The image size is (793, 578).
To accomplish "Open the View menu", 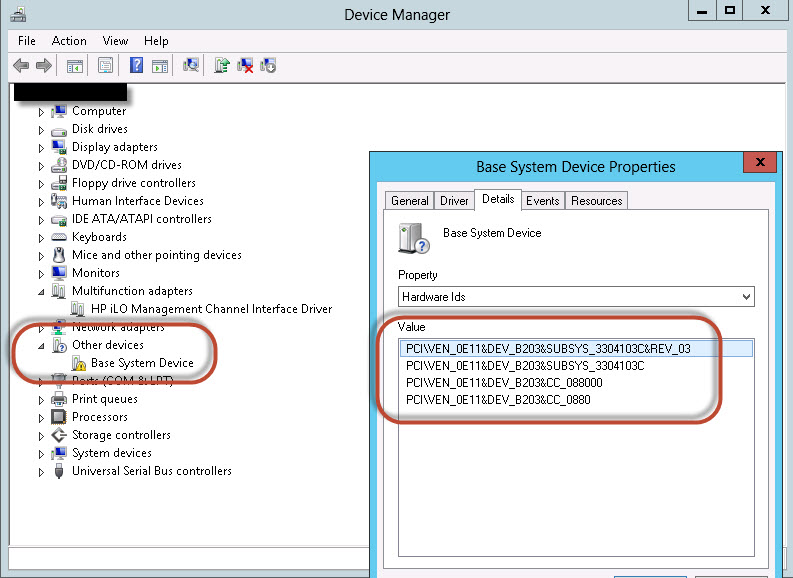I will tap(115, 41).
